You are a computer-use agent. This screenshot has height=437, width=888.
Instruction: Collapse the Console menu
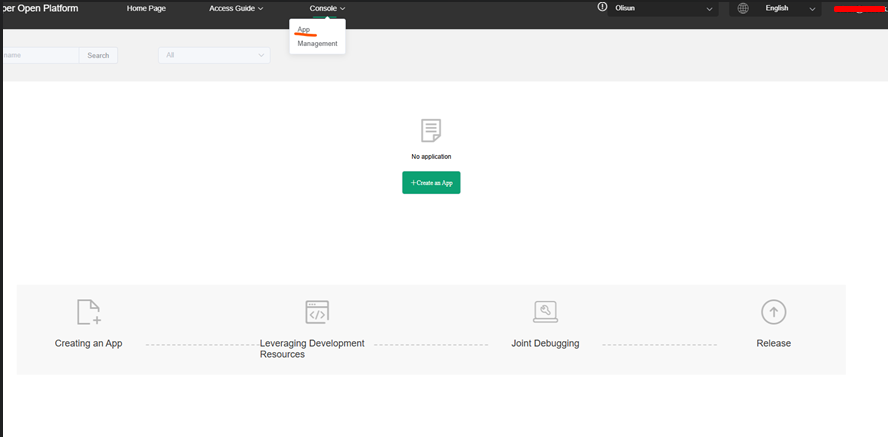coord(327,8)
